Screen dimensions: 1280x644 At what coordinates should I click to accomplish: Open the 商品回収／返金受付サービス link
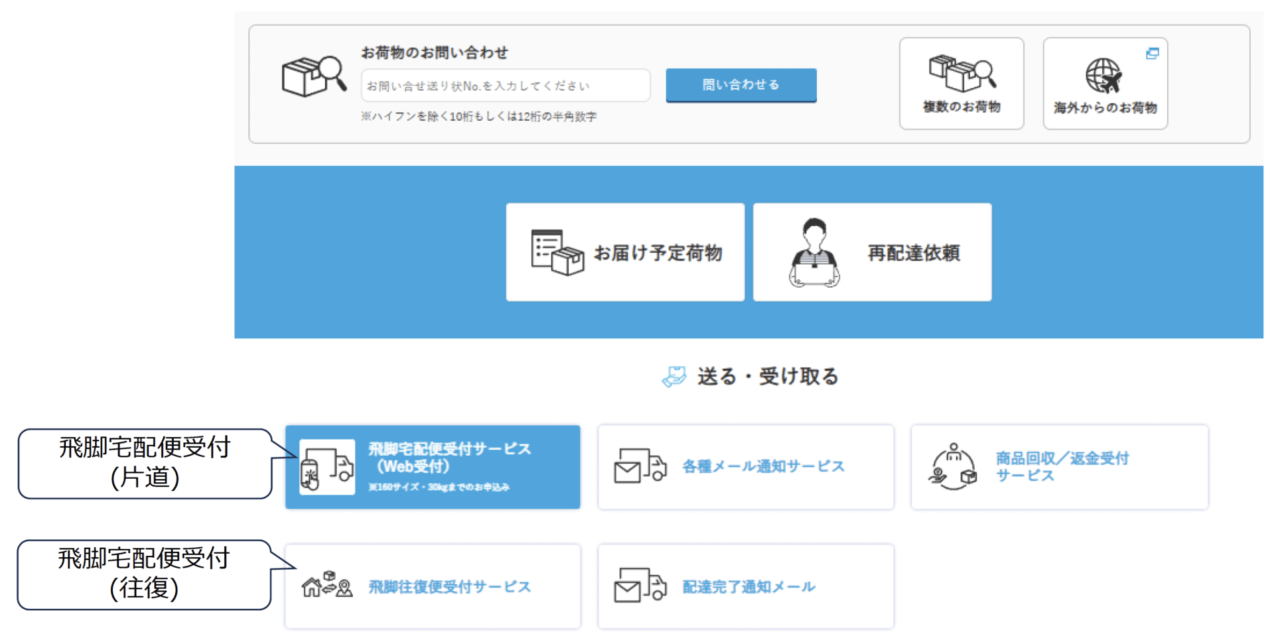(1061, 467)
